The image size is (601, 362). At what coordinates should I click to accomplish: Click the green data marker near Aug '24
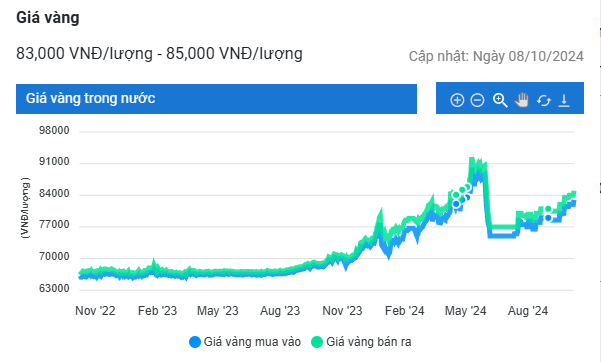pos(548,209)
